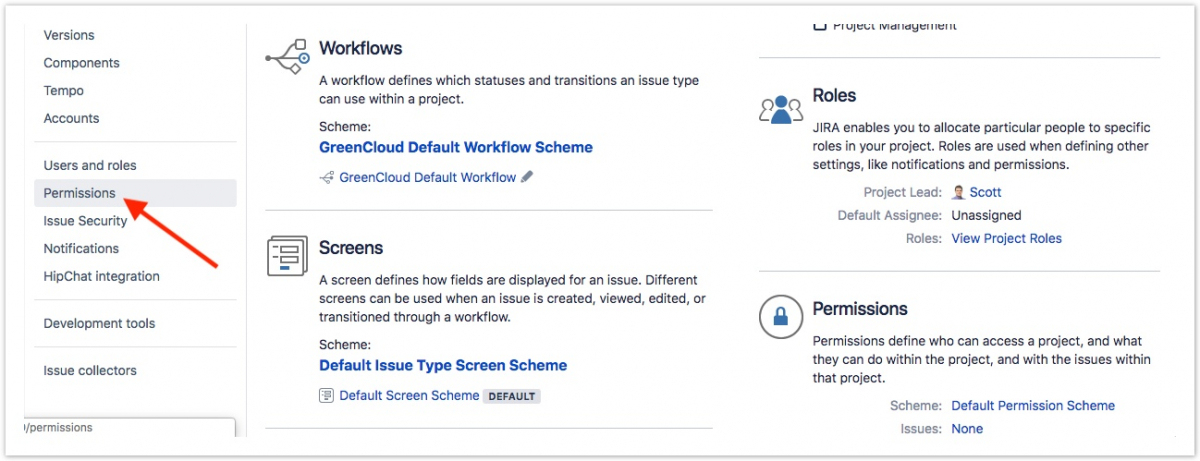Open HipChat integration settings
Screen dimensions: 1200x461
(x=101, y=276)
